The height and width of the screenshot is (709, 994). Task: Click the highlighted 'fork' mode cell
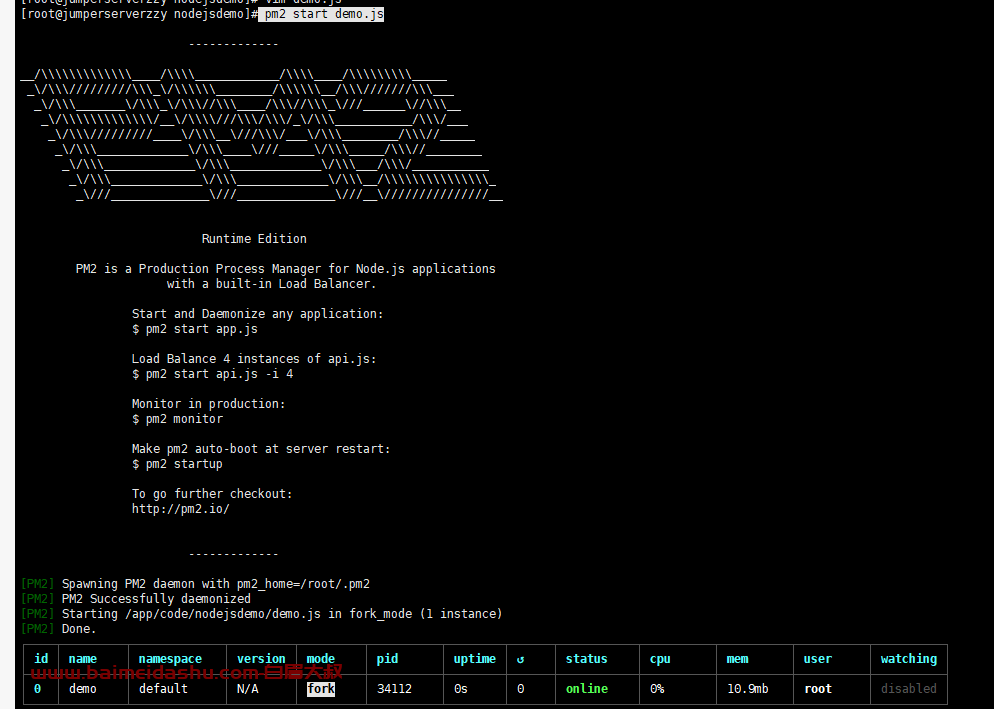(321, 689)
